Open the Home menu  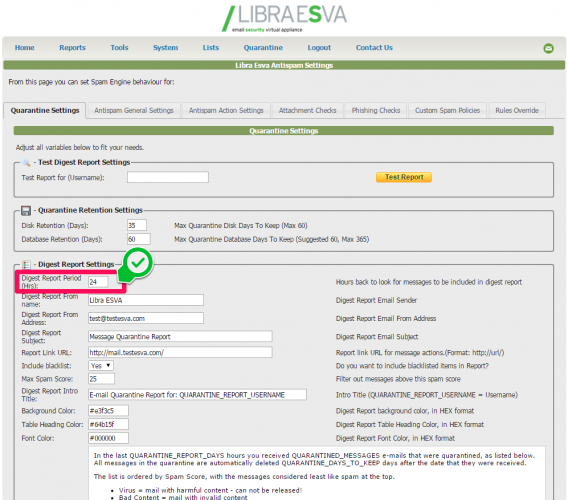pyautogui.click(x=25, y=47)
